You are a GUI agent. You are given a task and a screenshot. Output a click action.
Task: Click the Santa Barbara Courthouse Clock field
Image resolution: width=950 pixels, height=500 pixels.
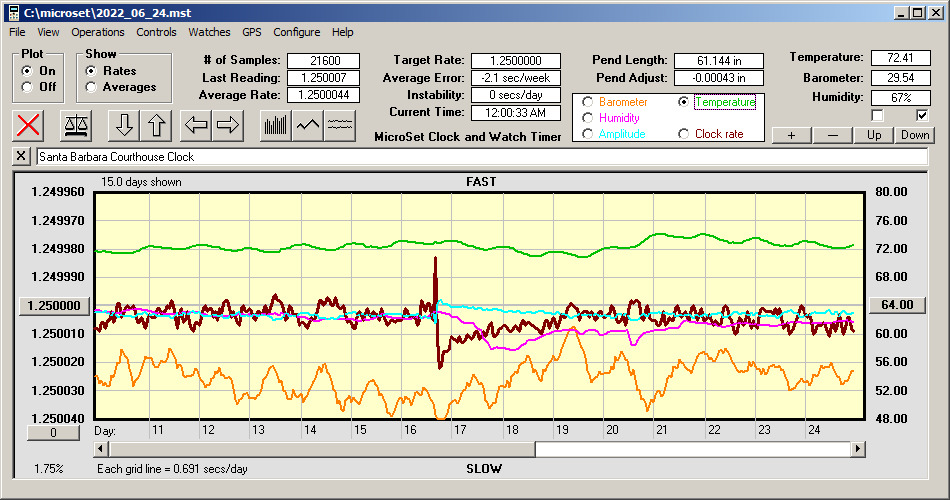click(480, 157)
